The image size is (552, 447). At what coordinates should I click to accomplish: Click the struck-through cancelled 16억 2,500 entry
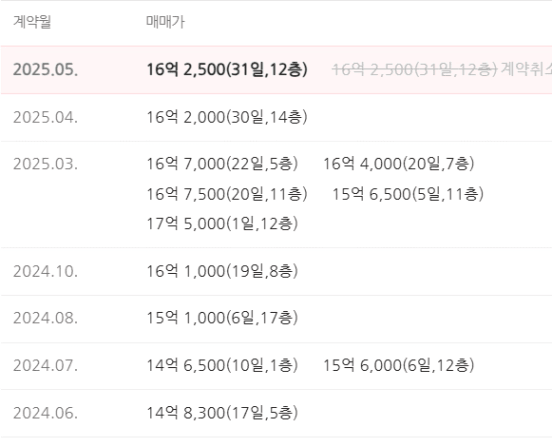point(414,69)
